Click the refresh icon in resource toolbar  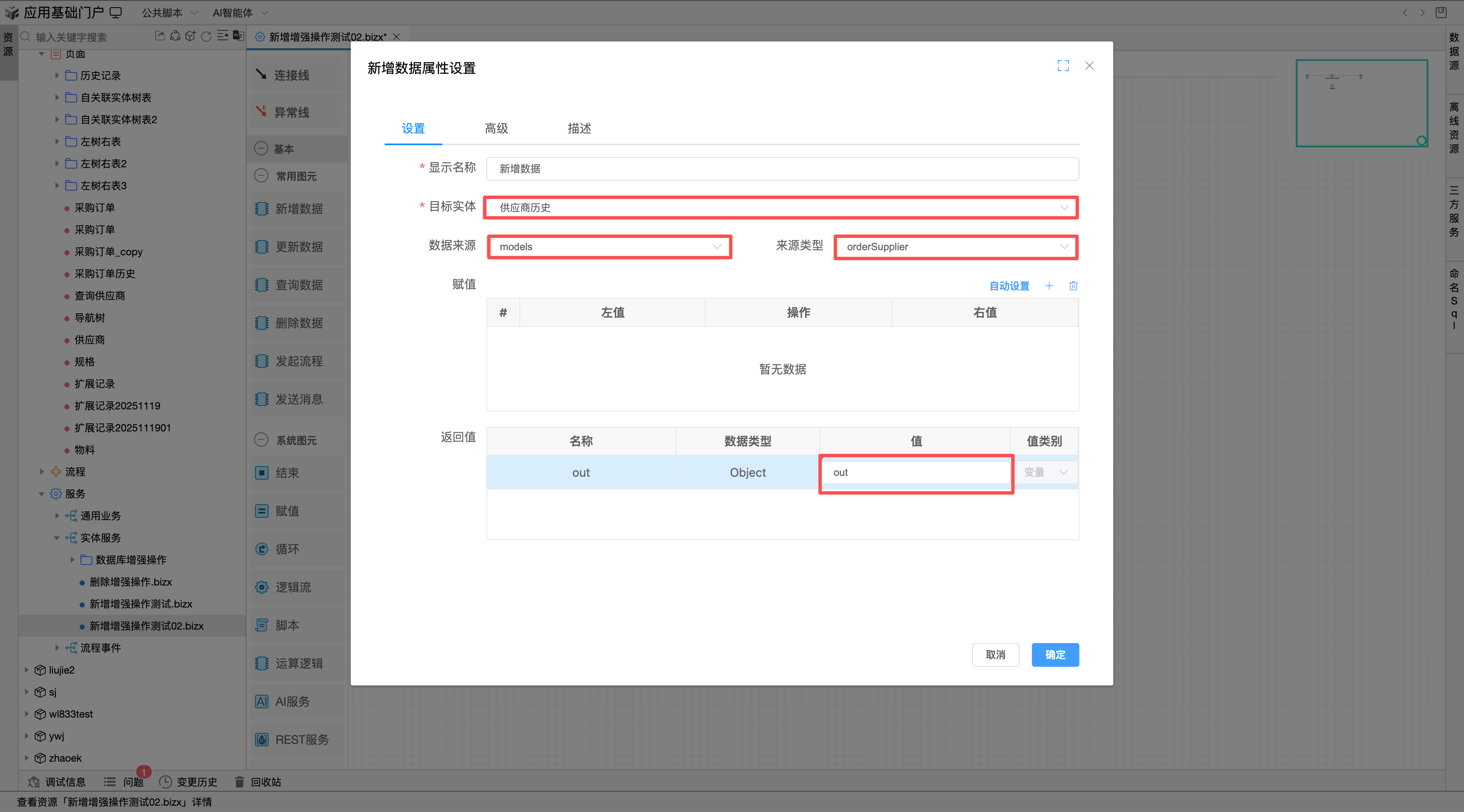[x=206, y=36]
